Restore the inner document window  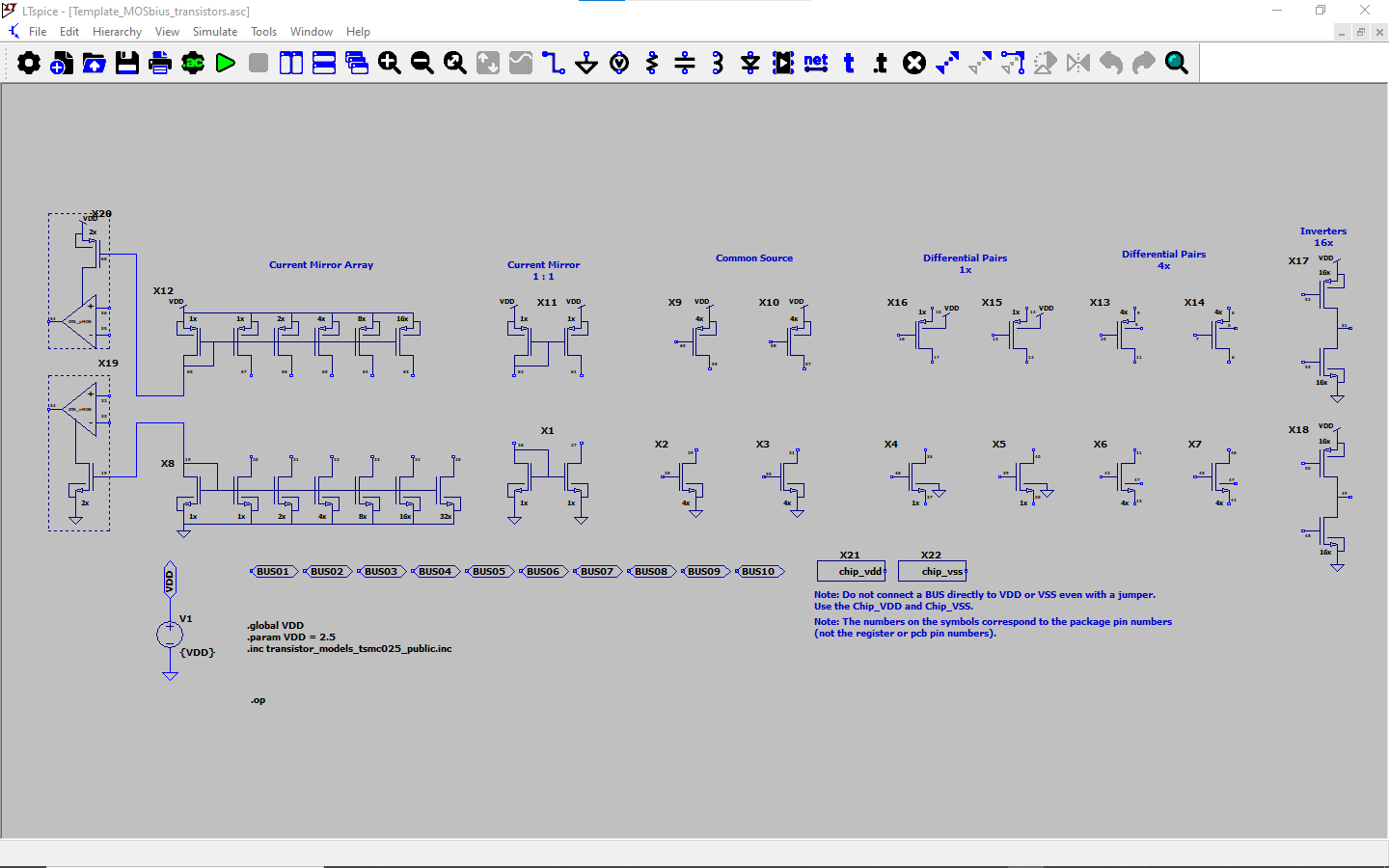point(1361,32)
